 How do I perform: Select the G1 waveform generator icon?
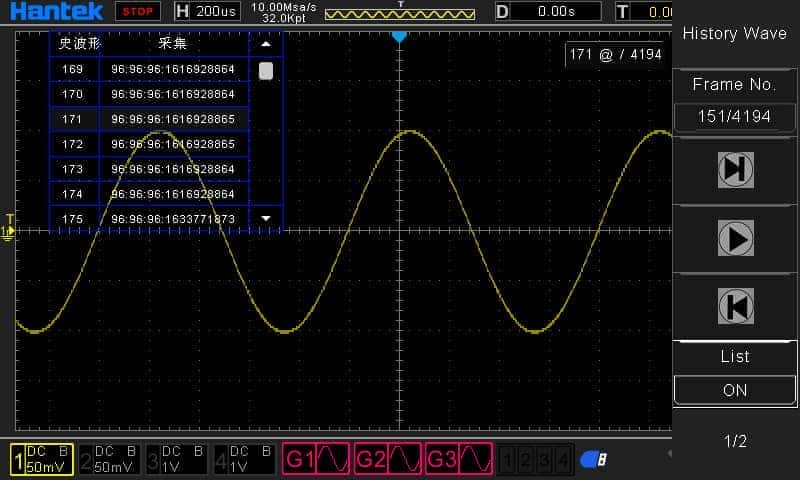(316, 460)
